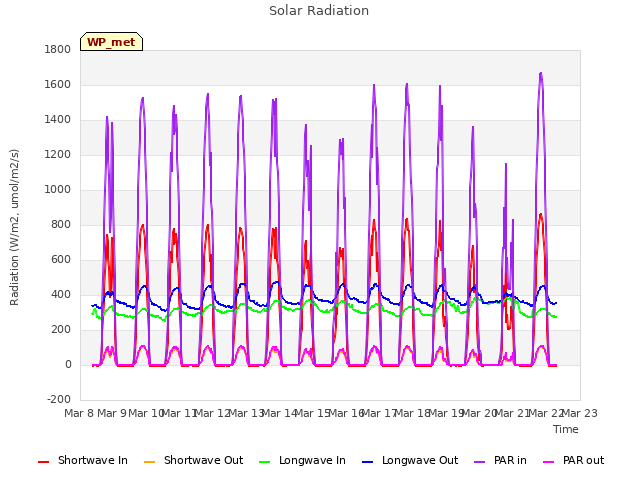Image resolution: width=640 pixels, height=480 pixels.
Task: Click the Radiation y-axis title
Action: [x=14, y=227]
